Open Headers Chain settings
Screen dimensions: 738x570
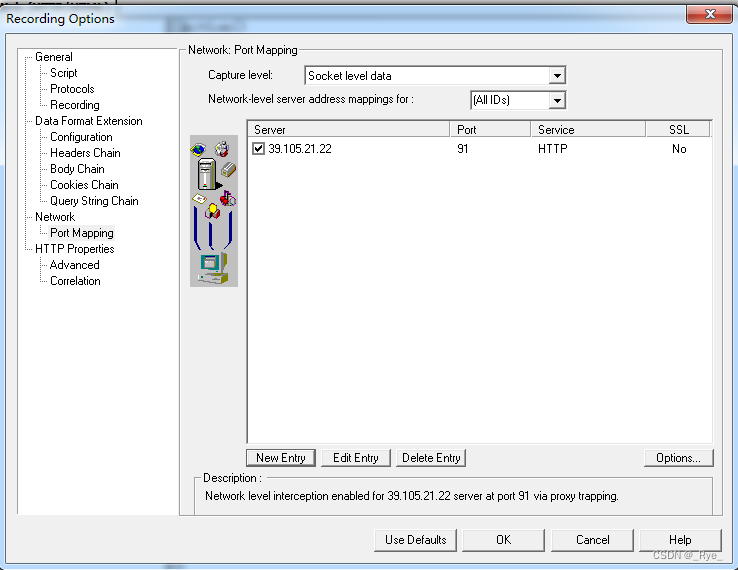85,153
